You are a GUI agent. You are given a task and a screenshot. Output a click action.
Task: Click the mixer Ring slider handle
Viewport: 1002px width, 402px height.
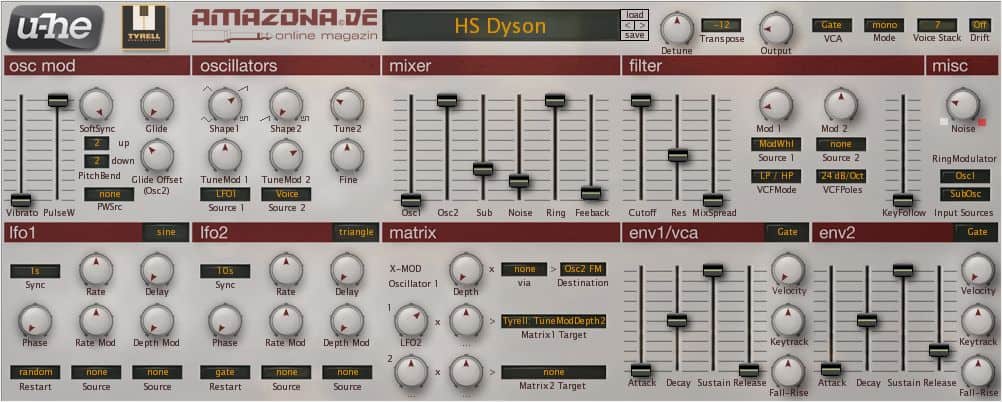tap(555, 100)
